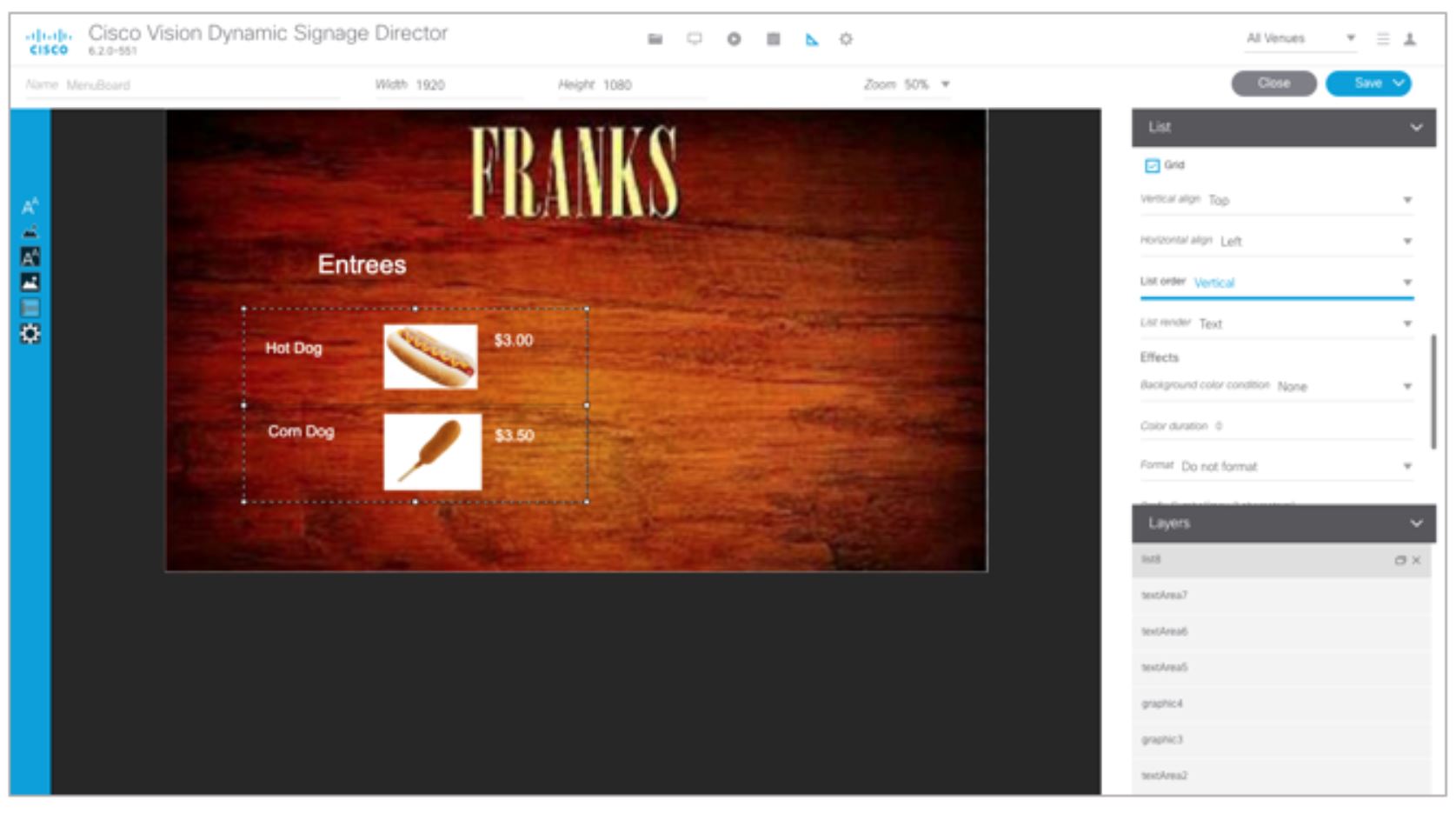This screenshot has width=1456, height=813.
Task: Click the Close button
Action: [1273, 83]
